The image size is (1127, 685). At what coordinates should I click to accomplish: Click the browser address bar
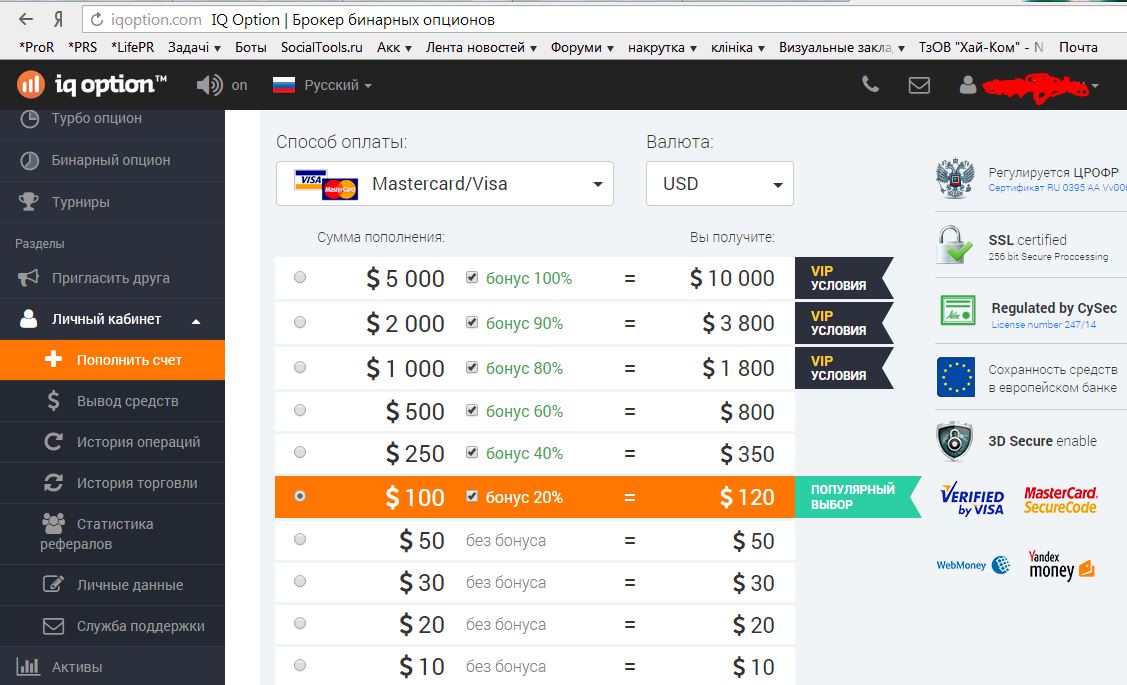600,19
